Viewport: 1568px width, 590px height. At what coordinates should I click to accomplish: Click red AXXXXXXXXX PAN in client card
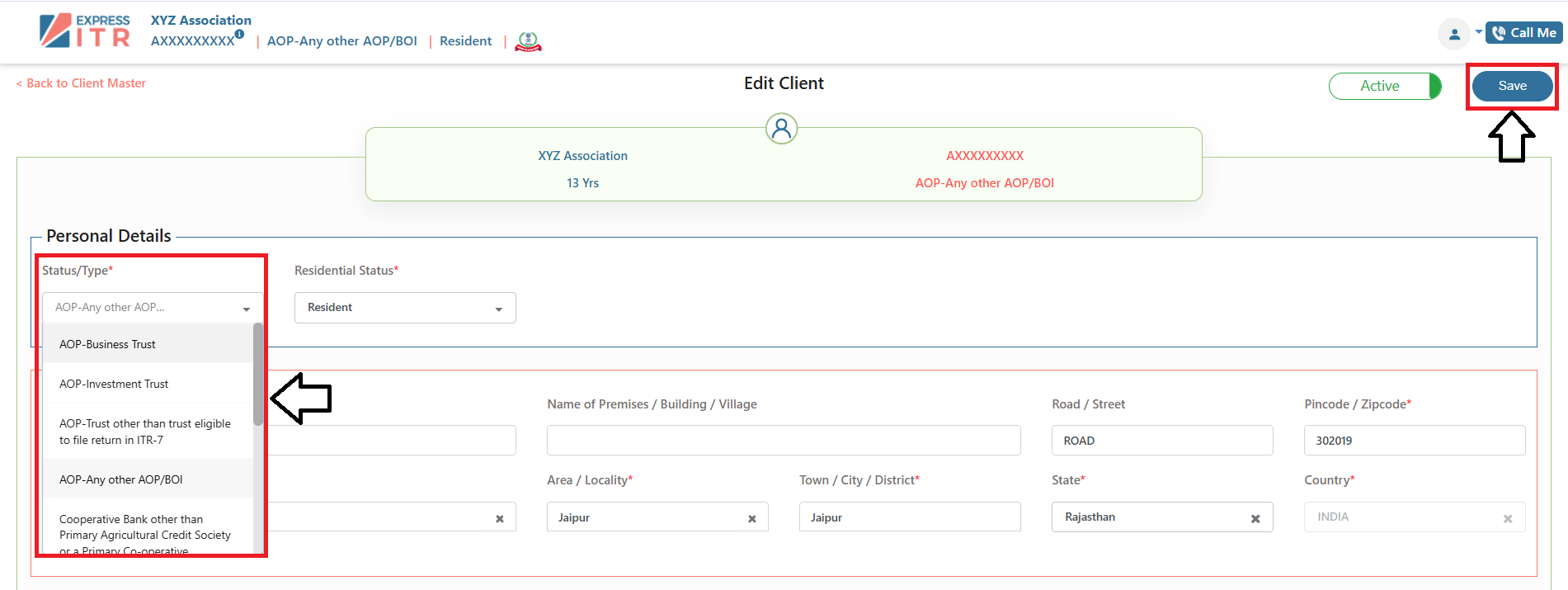click(x=985, y=156)
